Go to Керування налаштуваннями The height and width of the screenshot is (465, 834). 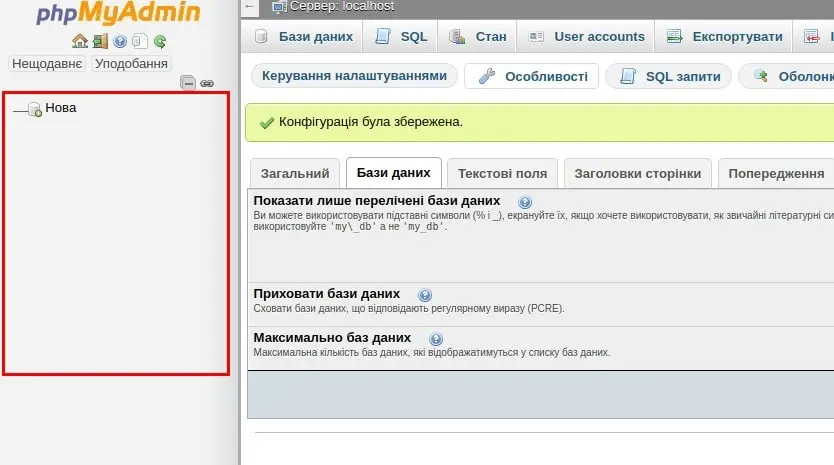click(354, 76)
